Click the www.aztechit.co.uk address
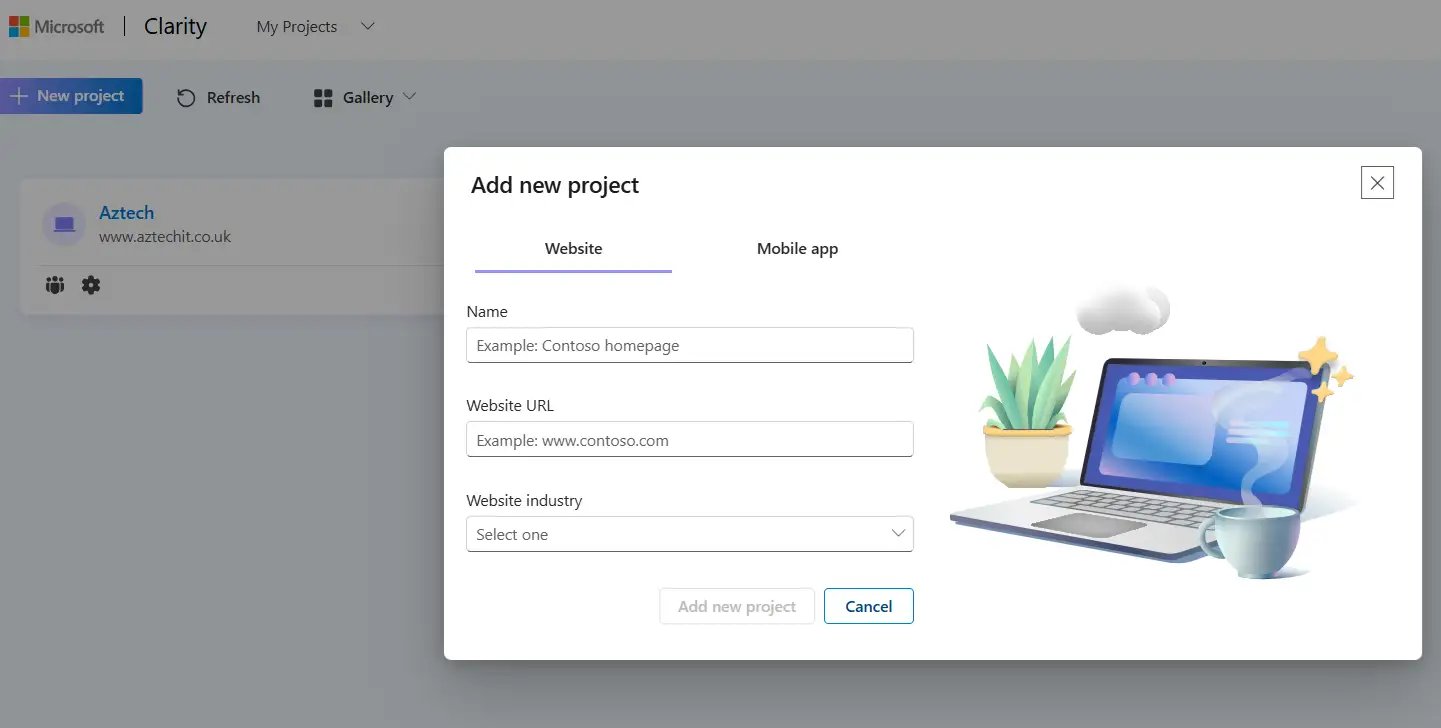This screenshot has height=728, width=1441. [x=164, y=236]
